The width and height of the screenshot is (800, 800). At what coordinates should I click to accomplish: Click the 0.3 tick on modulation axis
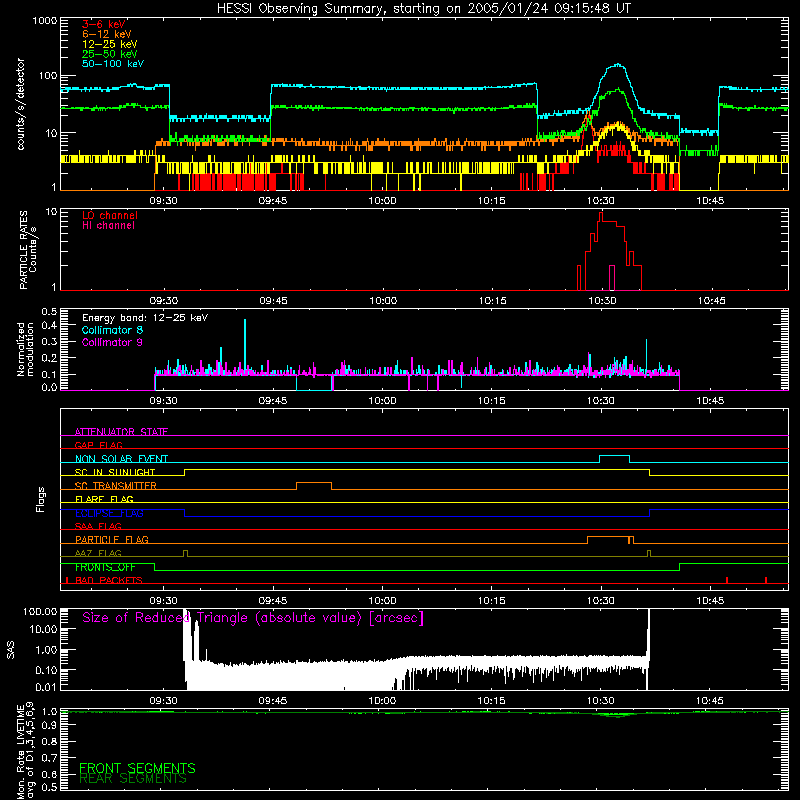(49, 342)
